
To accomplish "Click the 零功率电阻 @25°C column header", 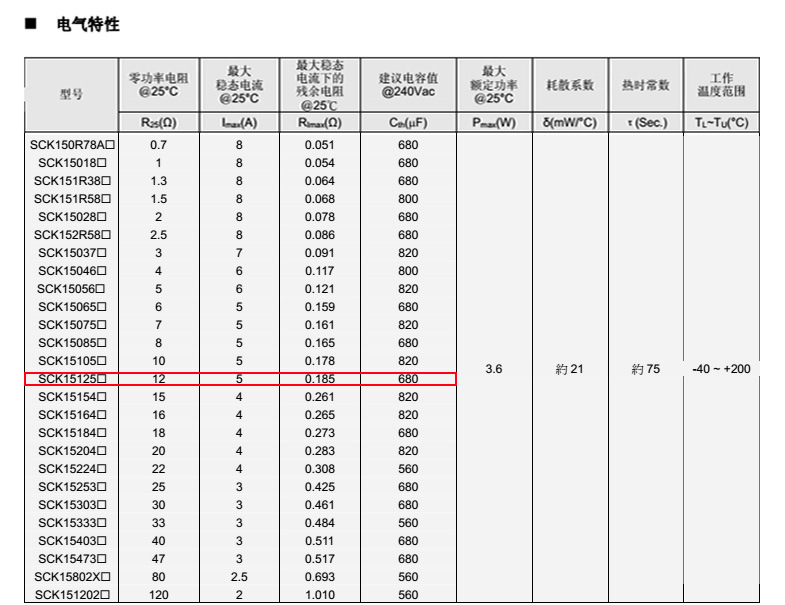I will pyautogui.click(x=158, y=85).
